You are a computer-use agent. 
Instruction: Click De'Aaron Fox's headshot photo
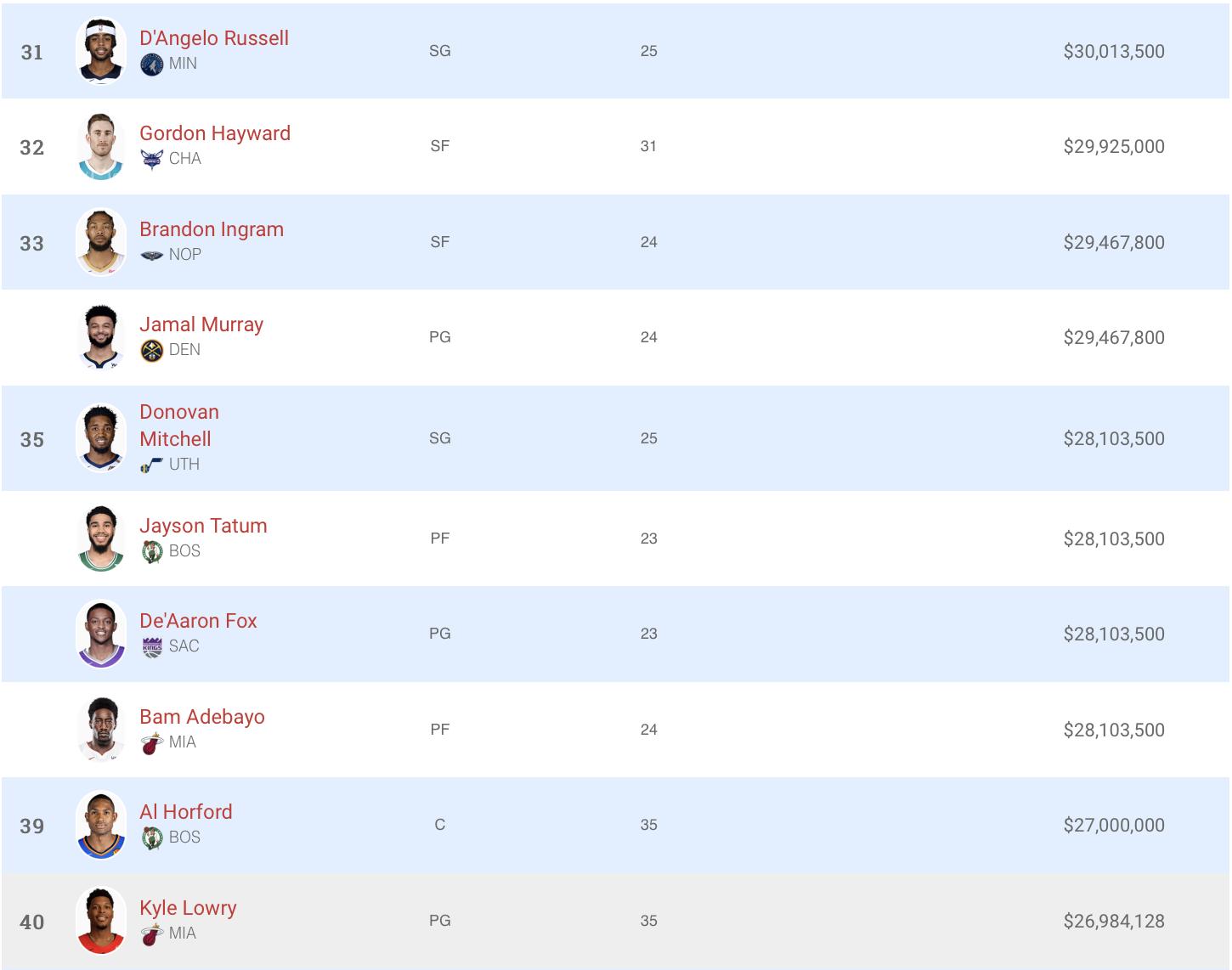pos(101,634)
